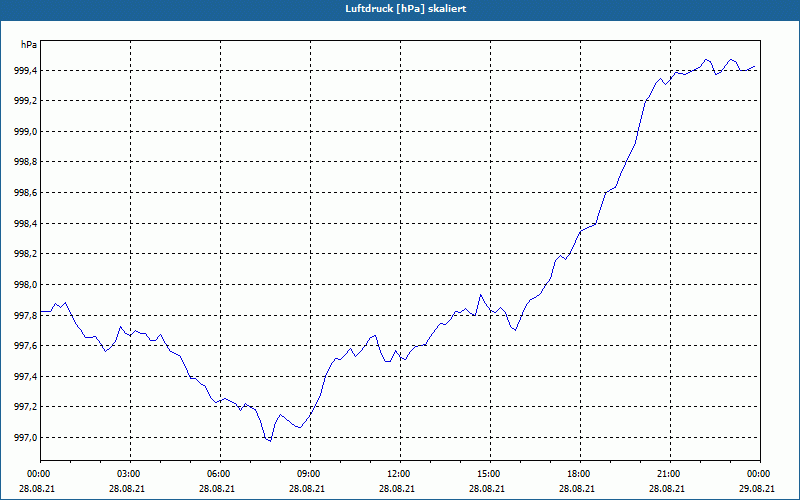Click the 998,2 y-axis value
Viewport: 800px width, 500px height.
[24, 254]
